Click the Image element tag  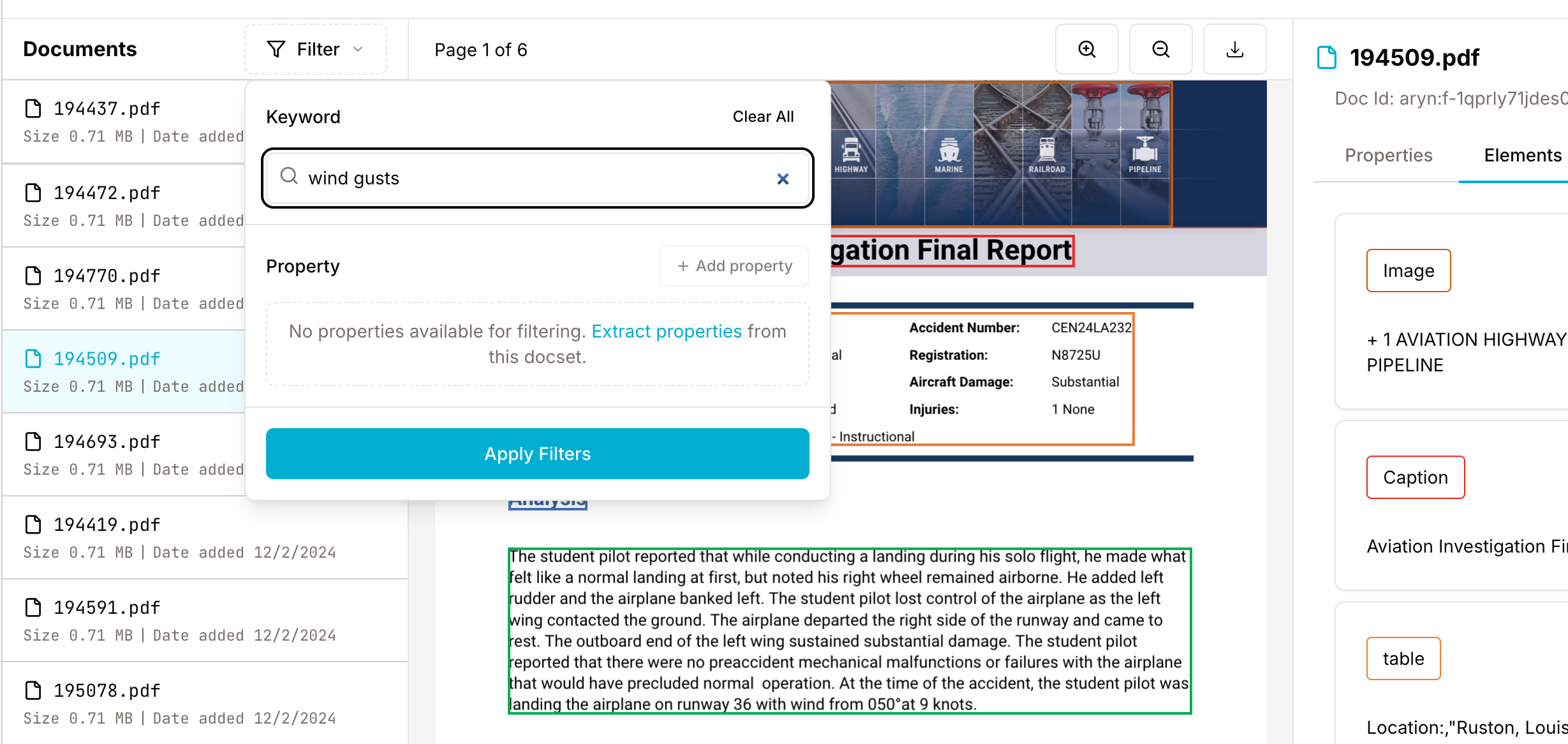tap(1408, 271)
